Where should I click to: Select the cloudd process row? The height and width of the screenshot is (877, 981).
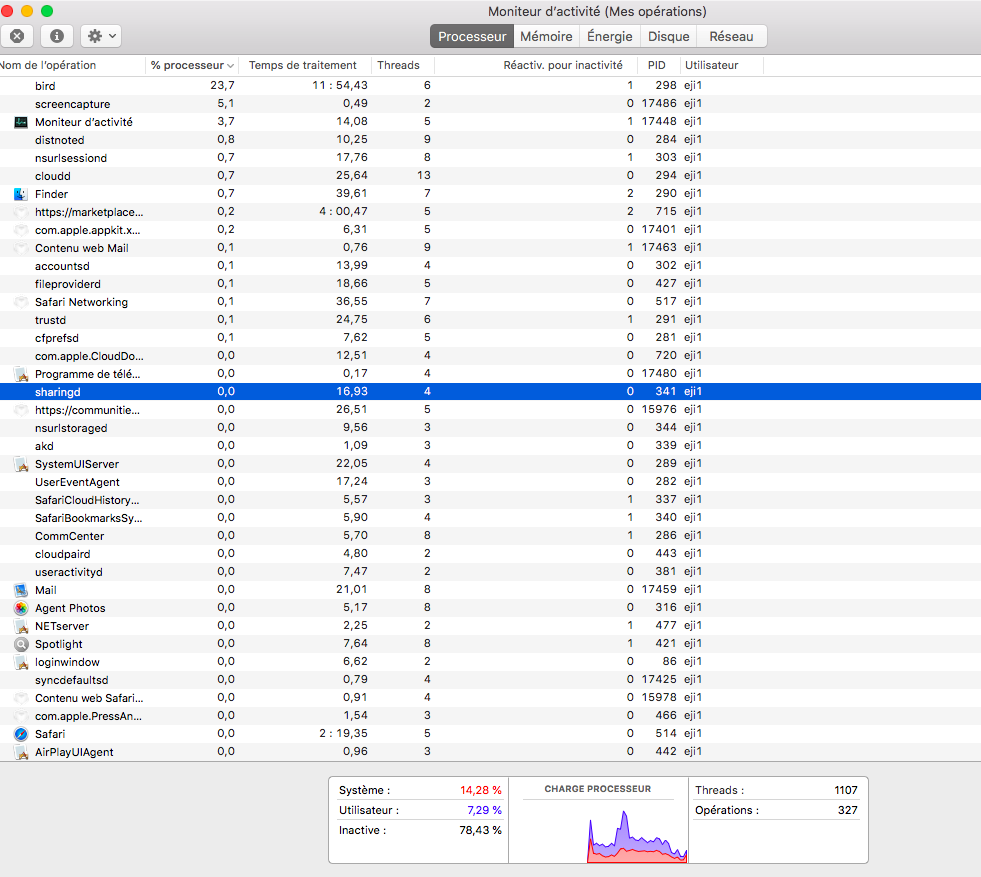(490, 176)
